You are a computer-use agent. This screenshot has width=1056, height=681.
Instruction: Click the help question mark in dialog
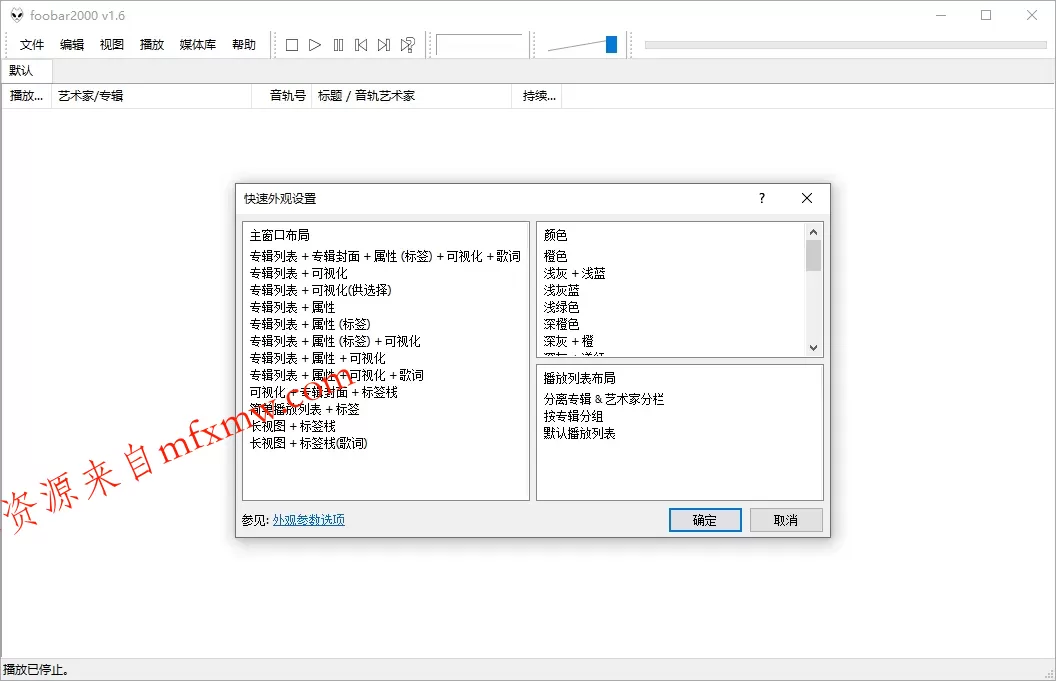coord(762,198)
